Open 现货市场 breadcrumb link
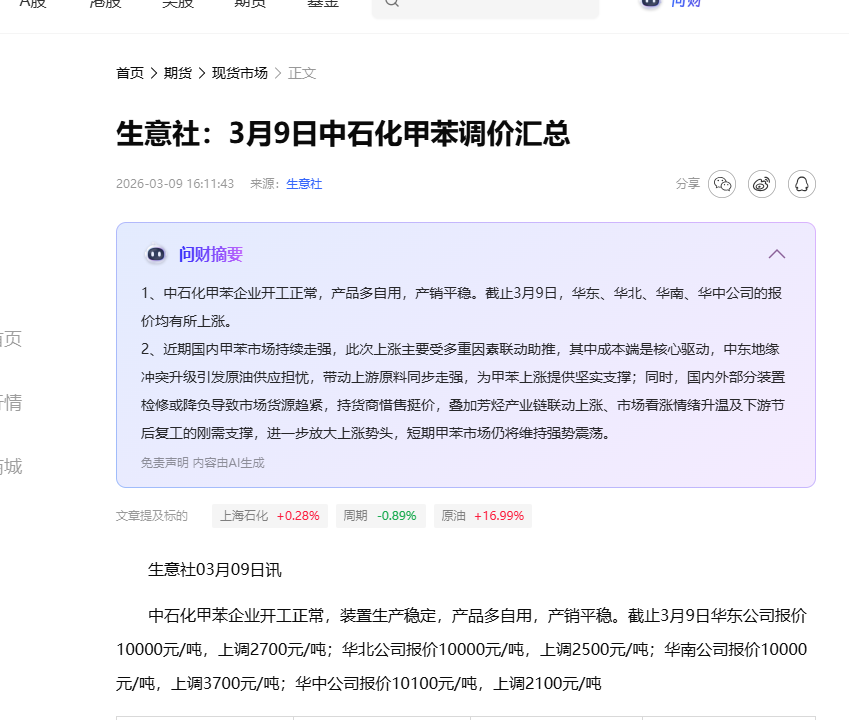Image resolution: width=849 pixels, height=720 pixels. (x=239, y=73)
